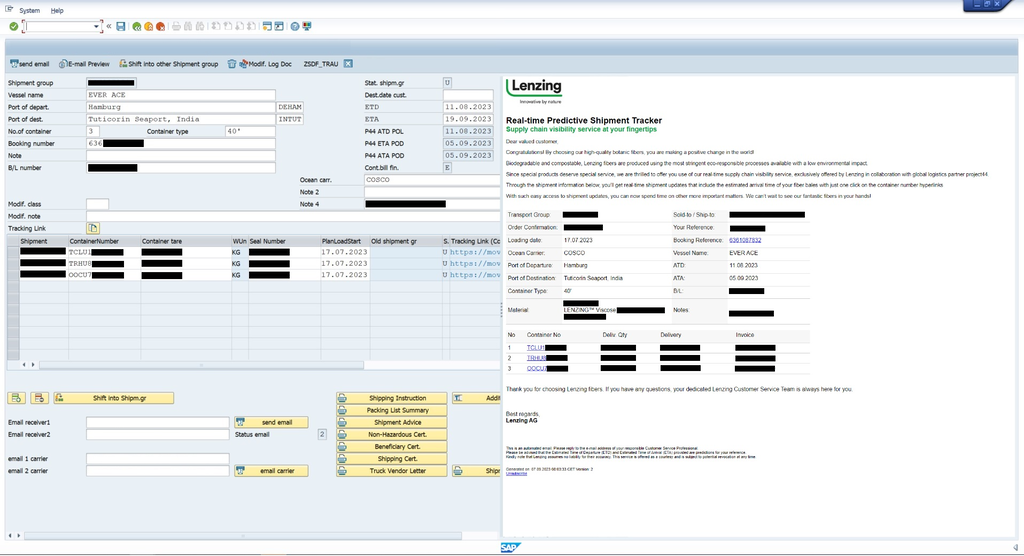
Task: Click inside the email 1 carrier field
Action: (157, 459)
